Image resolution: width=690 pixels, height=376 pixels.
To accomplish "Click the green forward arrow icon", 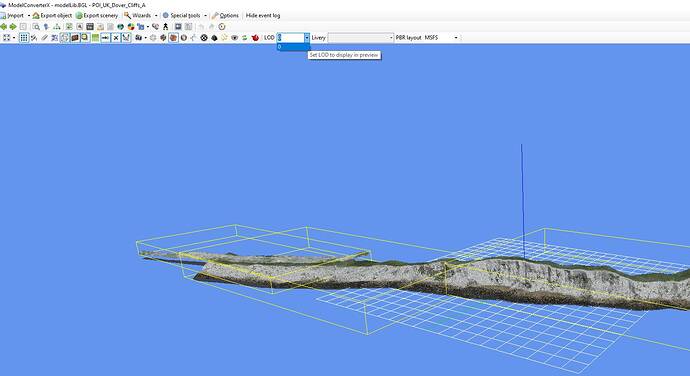I will pos(13,27).
